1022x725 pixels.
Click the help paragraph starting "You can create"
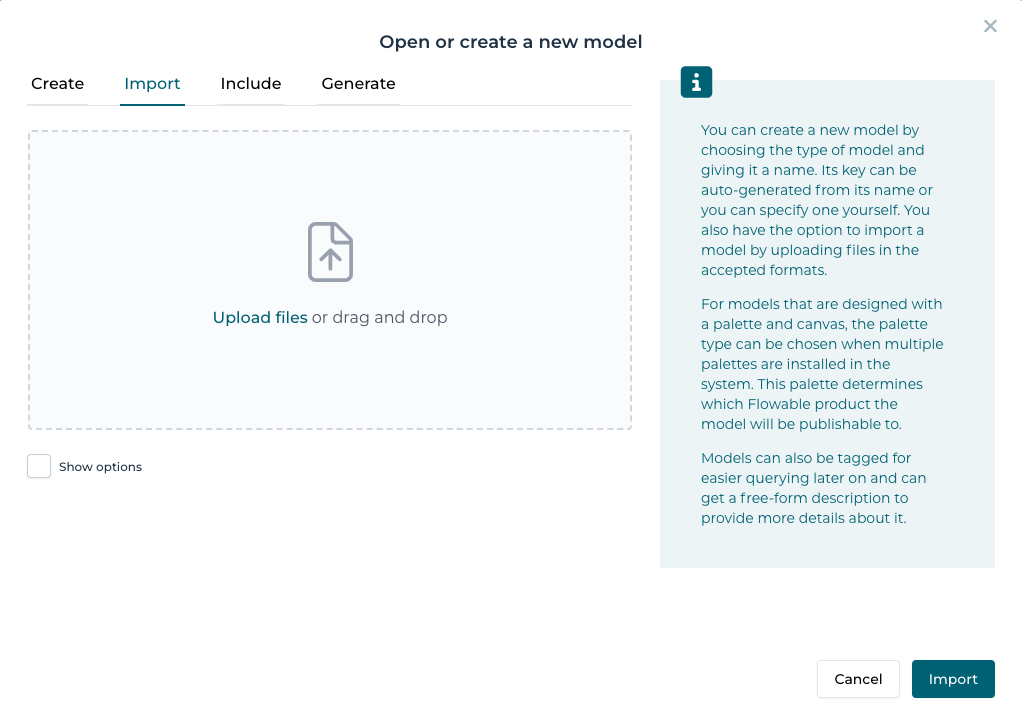coord(815,200)
